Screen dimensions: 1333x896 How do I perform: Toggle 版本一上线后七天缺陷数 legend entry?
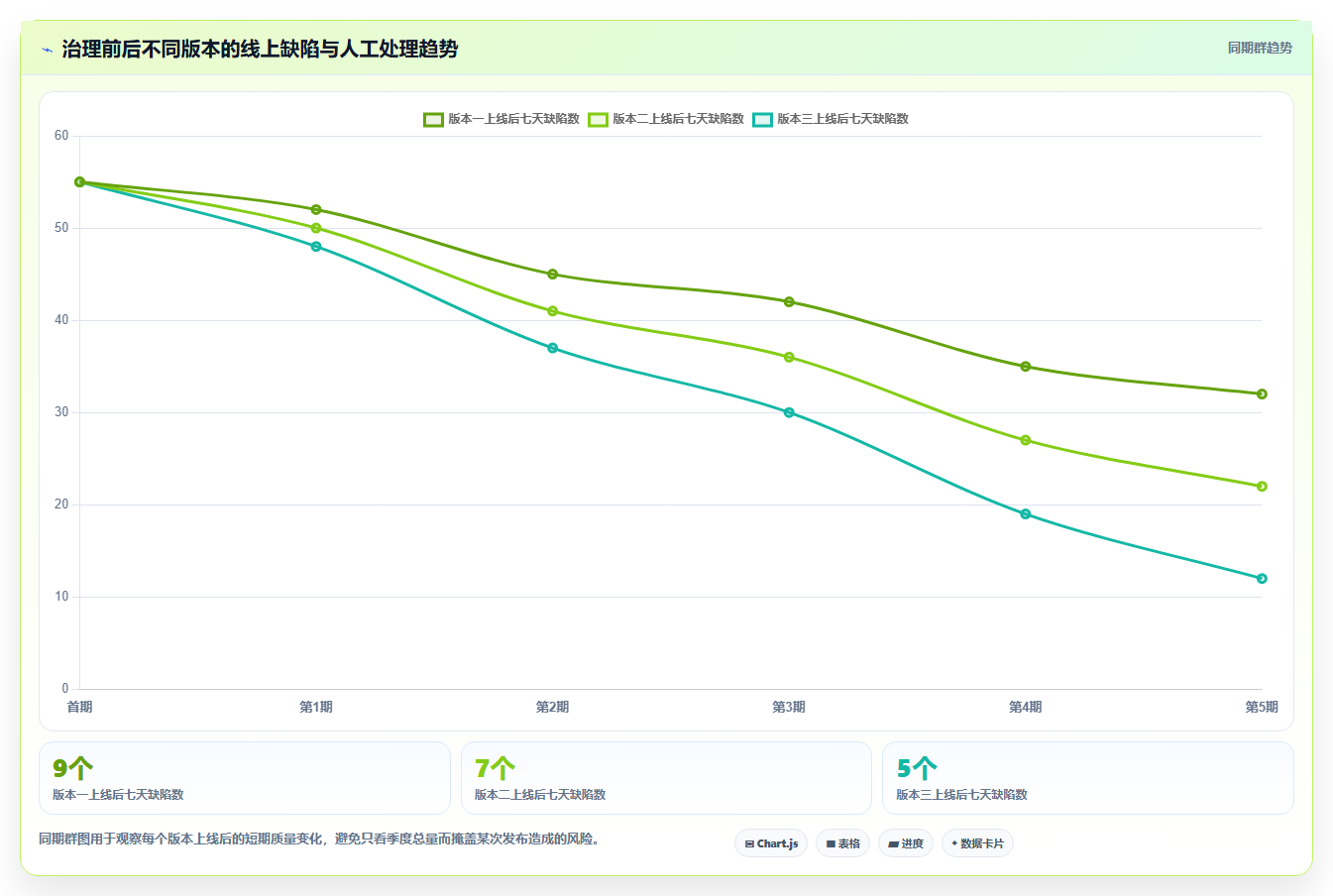(501, 119)
